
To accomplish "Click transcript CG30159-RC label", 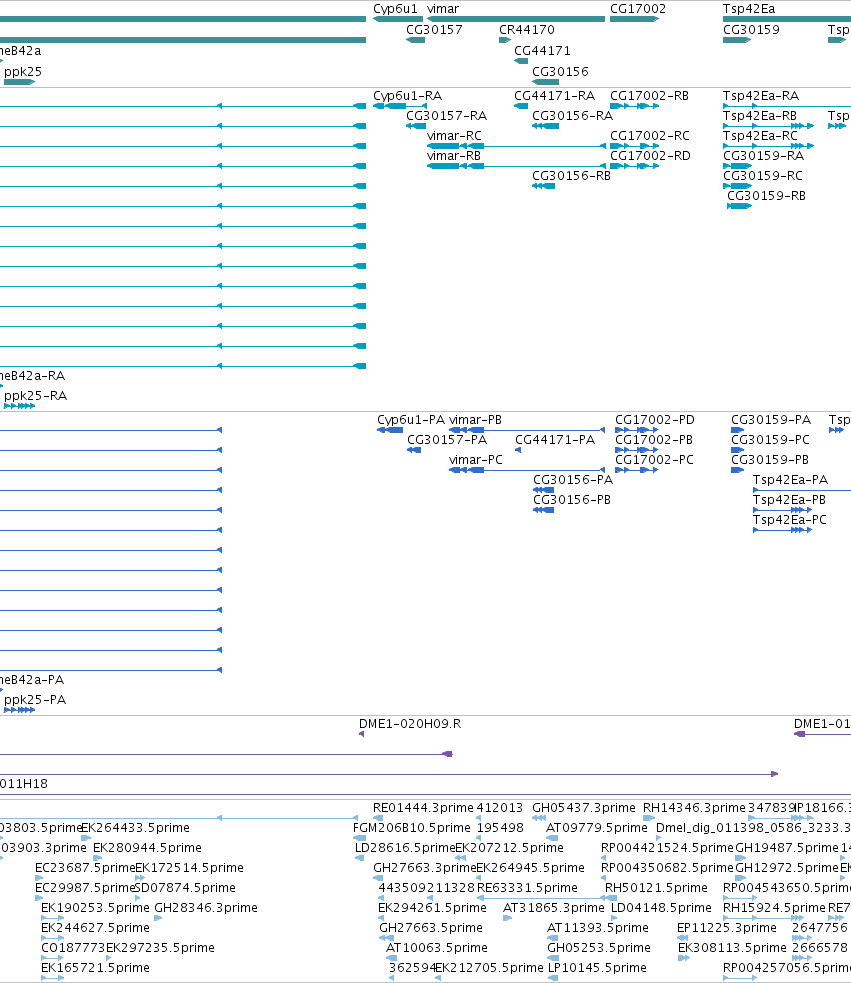I will [x=763, y=176].
